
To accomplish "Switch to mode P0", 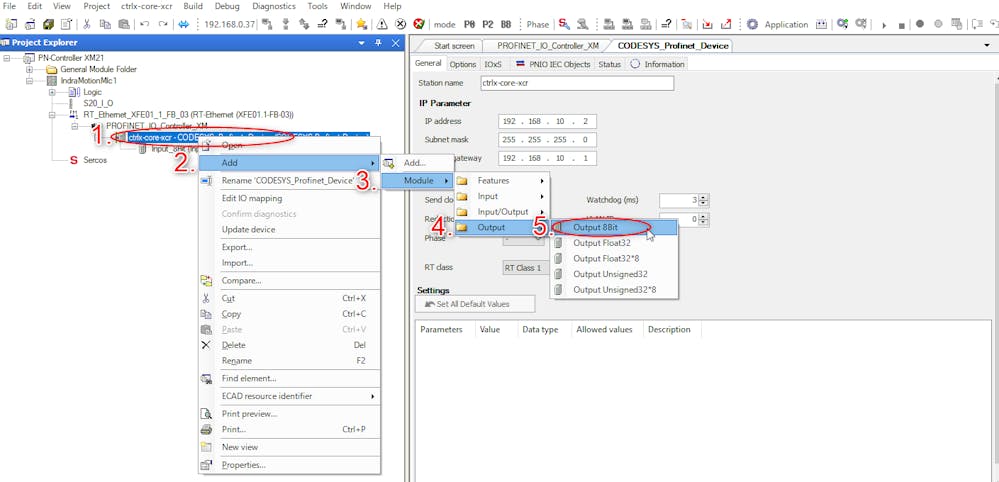I will (470, 24).
